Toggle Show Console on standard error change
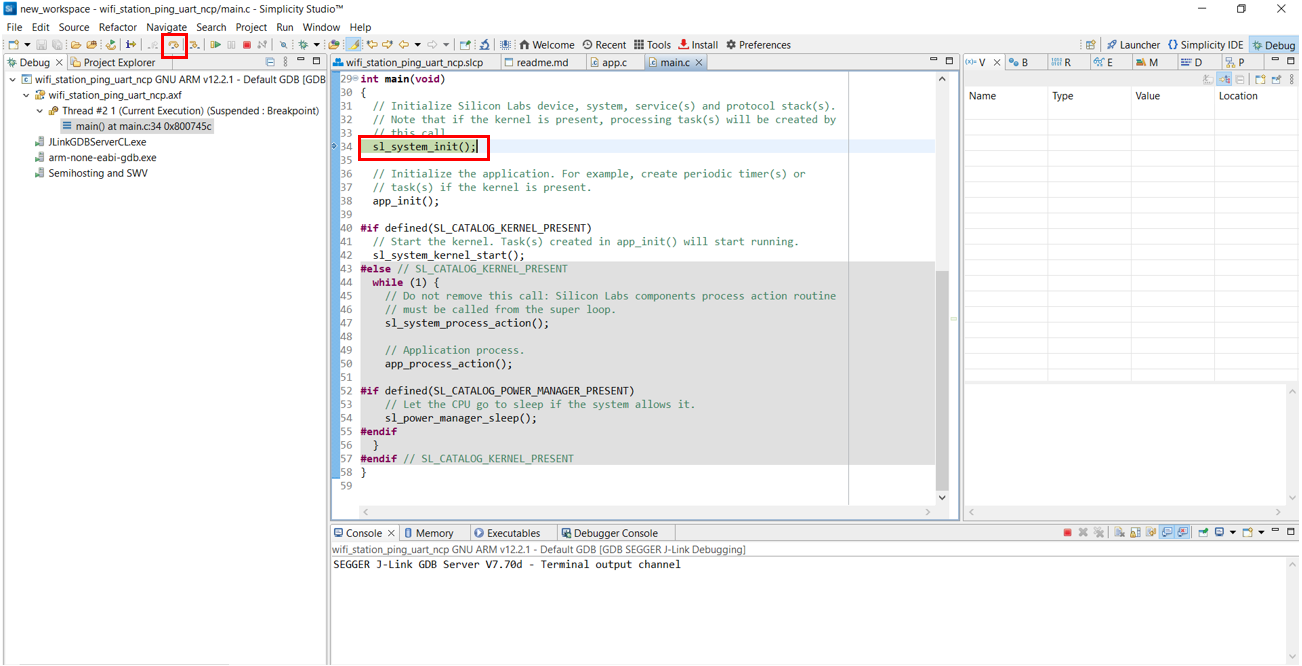Viewport: 1302px width, 666px height. [x=1182, y=533]
